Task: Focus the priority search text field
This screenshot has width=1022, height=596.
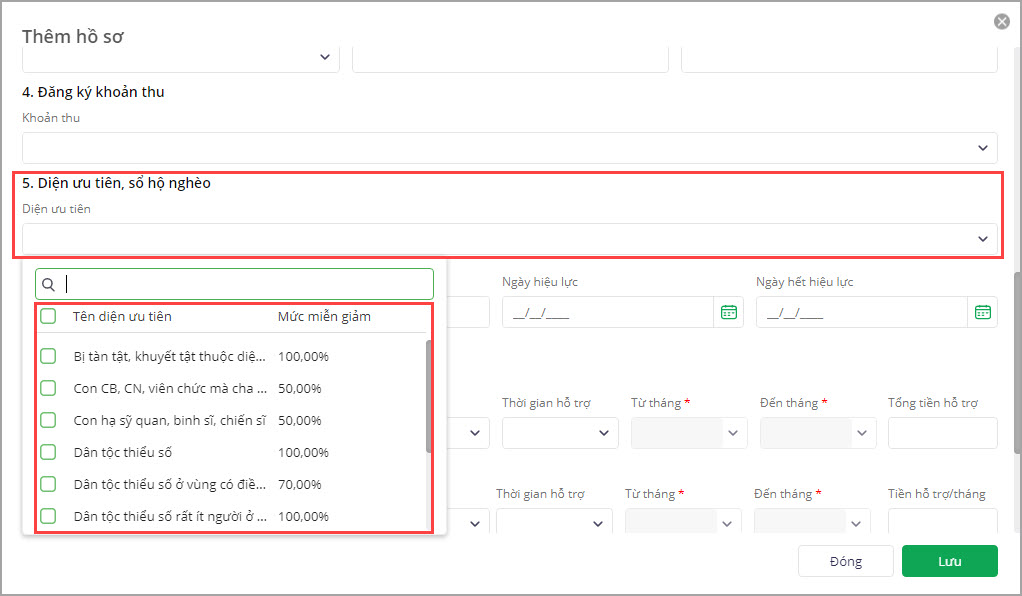Action: pyautogui.click(x=245, y=284)
